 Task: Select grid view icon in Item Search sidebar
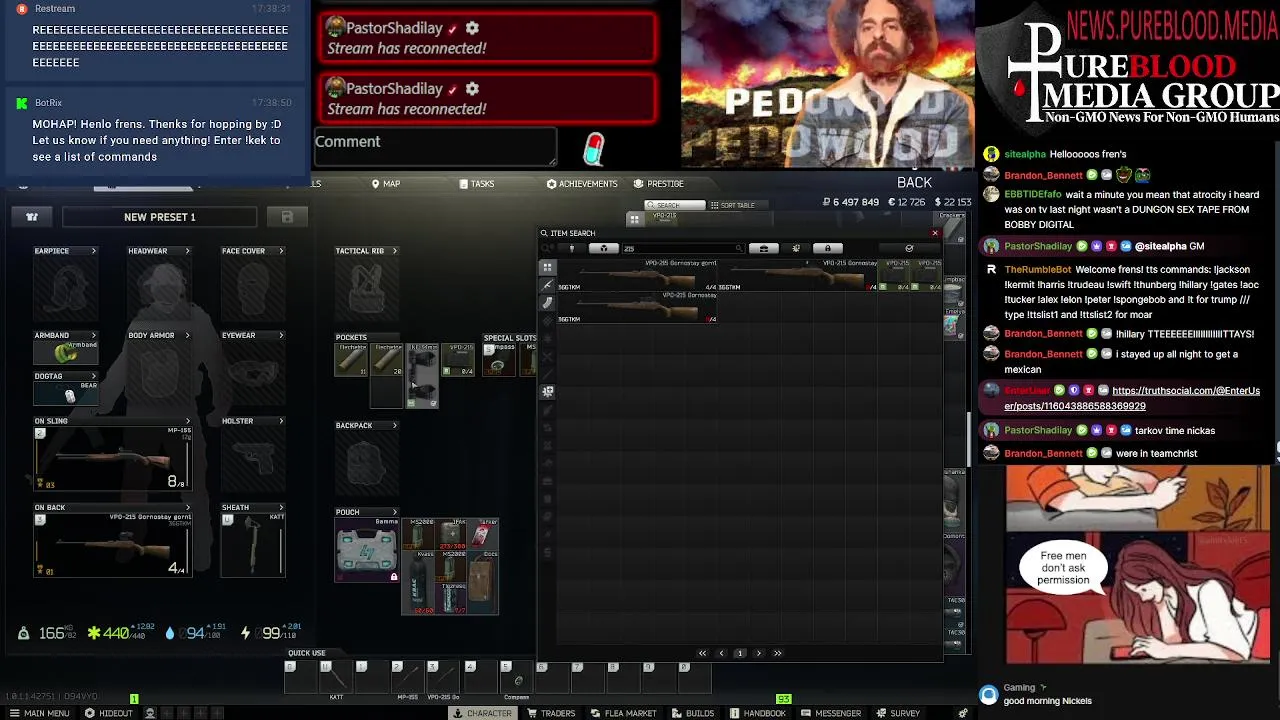click(x=547, y=267)
